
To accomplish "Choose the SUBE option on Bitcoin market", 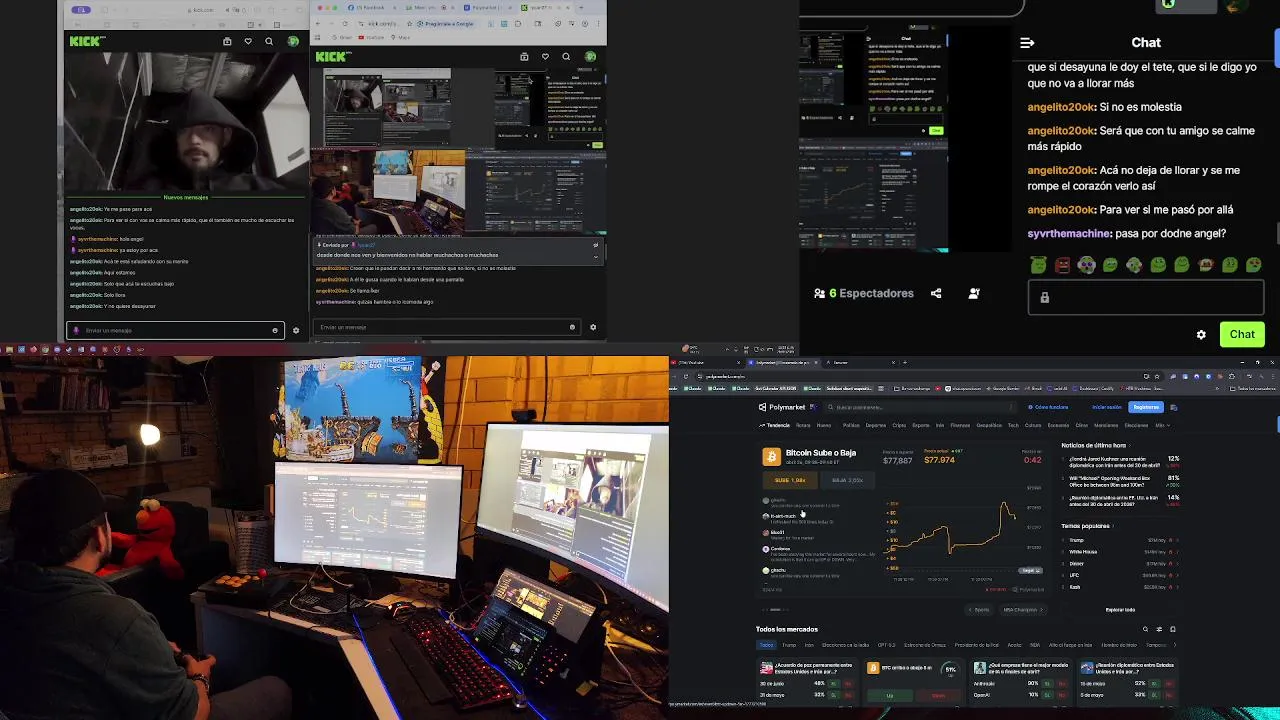I will click(790, 480).
